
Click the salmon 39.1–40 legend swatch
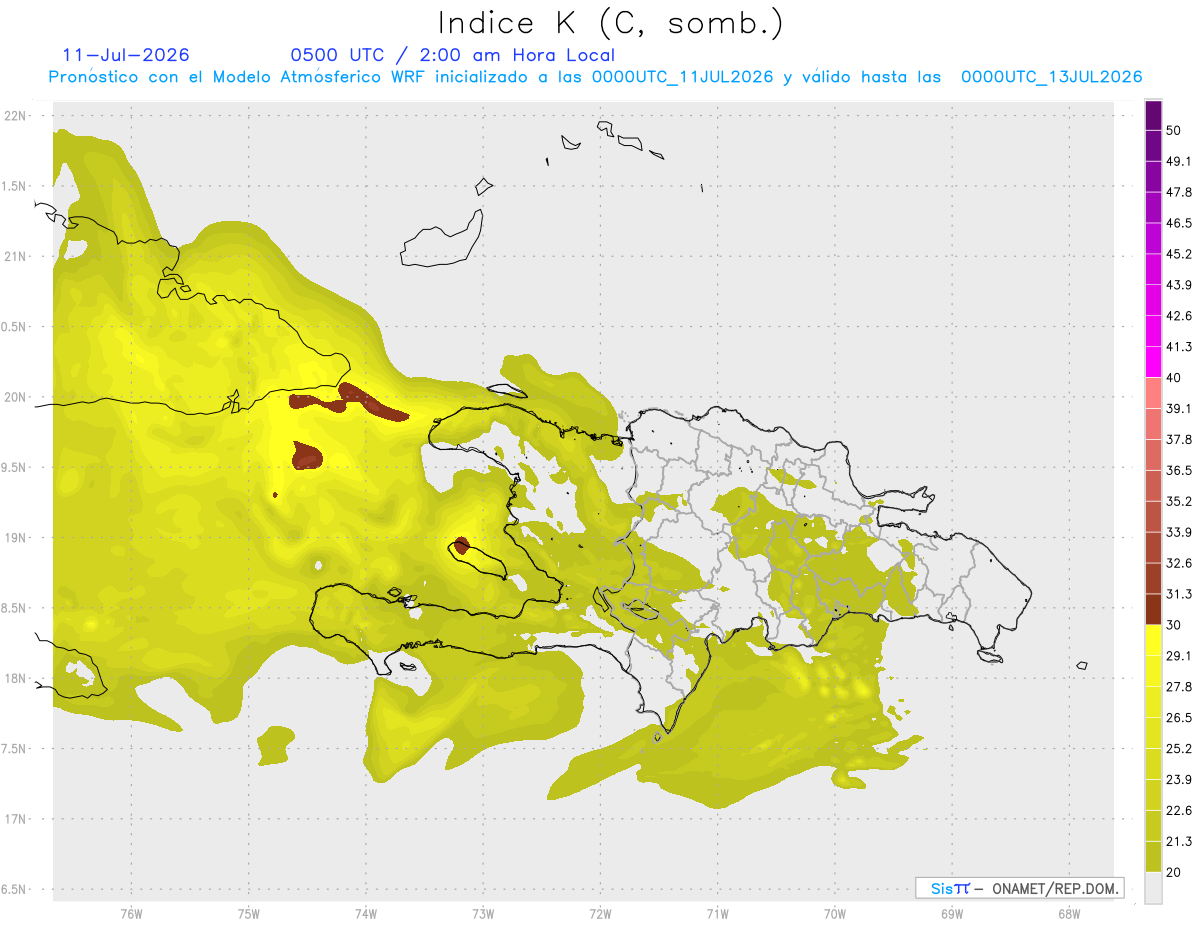pos(1153,393)
